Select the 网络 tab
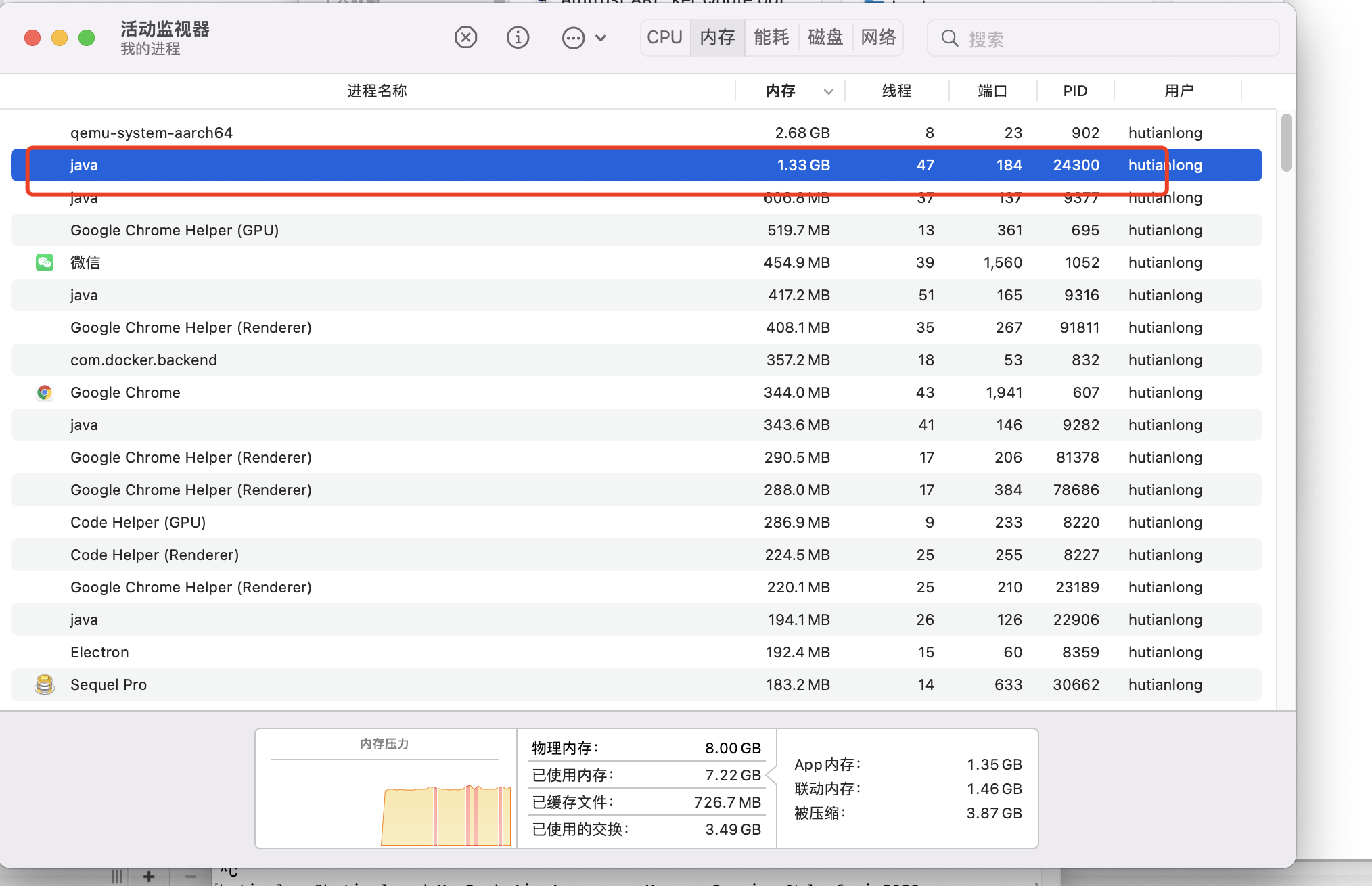This screenshot has width=1372, height=886. point(878,37)
